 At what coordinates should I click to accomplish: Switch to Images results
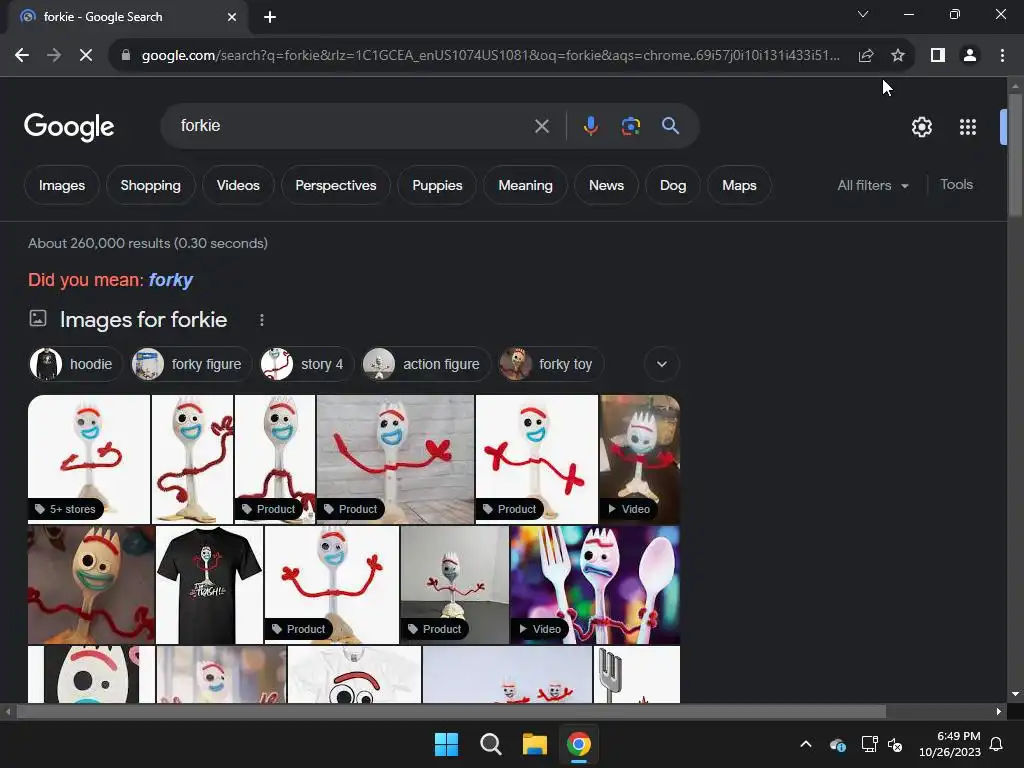tap(61, 185)
